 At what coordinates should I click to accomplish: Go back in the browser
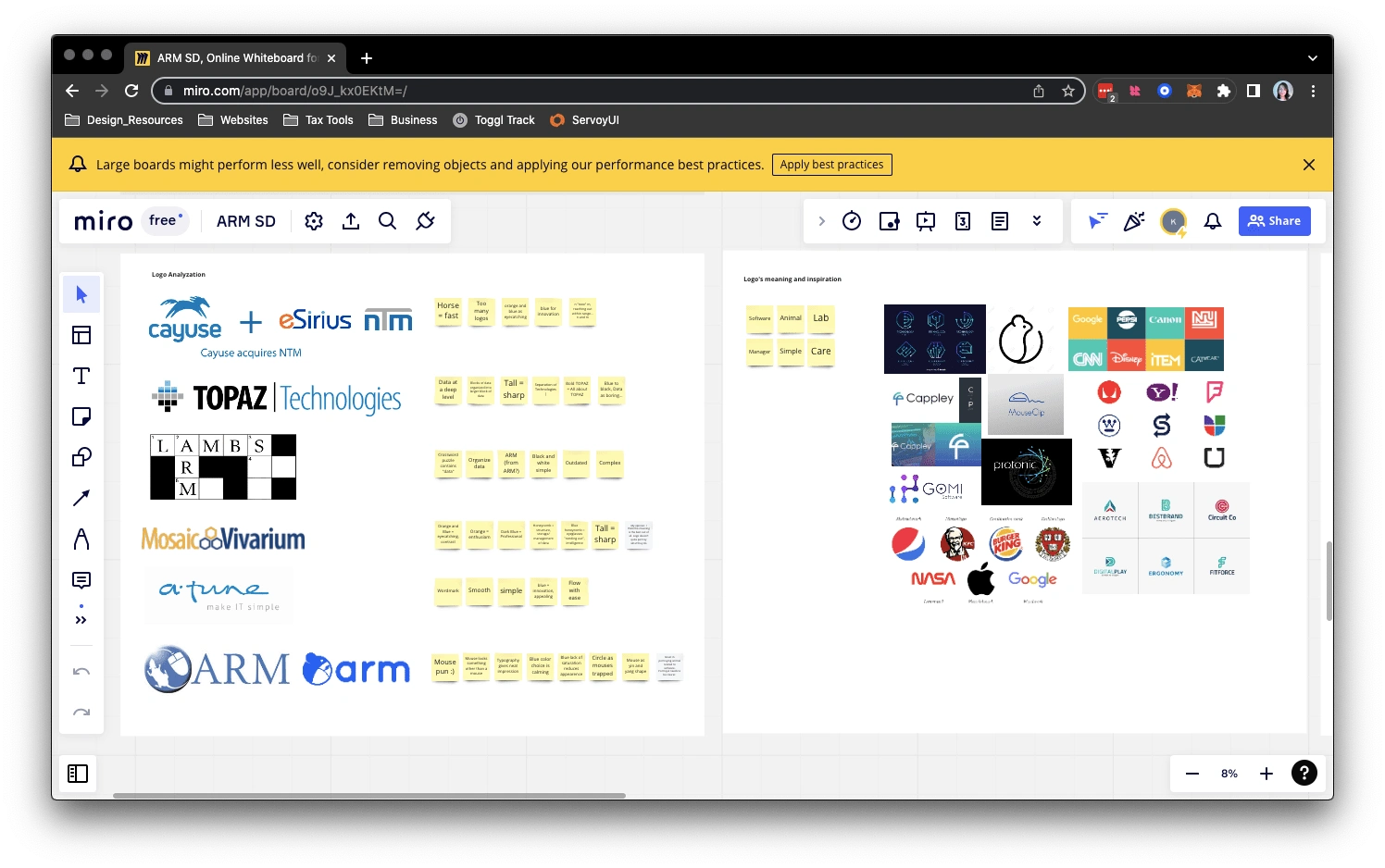pyautogui.click(x=72, y=91)
